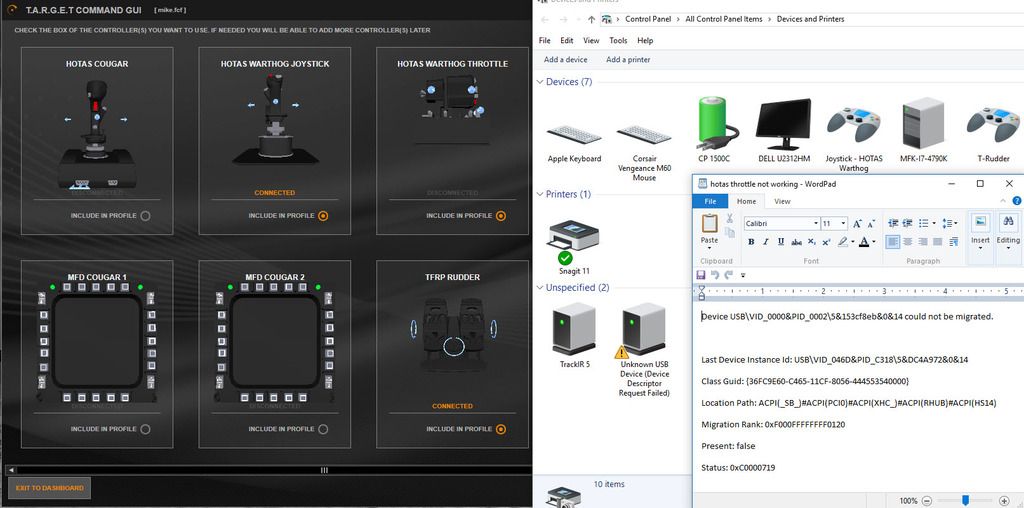Select the Joystick - HOTAS Warthog device

pyautogui.click(x=853, y=125)
